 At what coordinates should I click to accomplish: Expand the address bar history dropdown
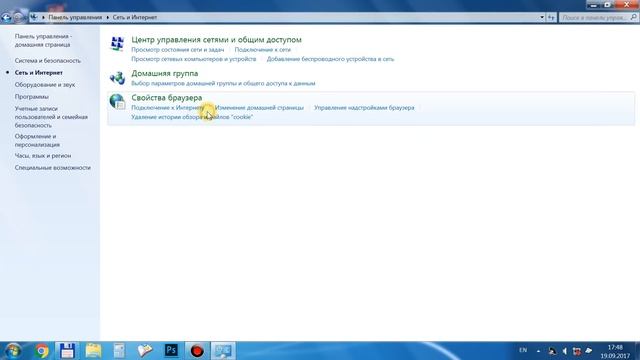542,18
